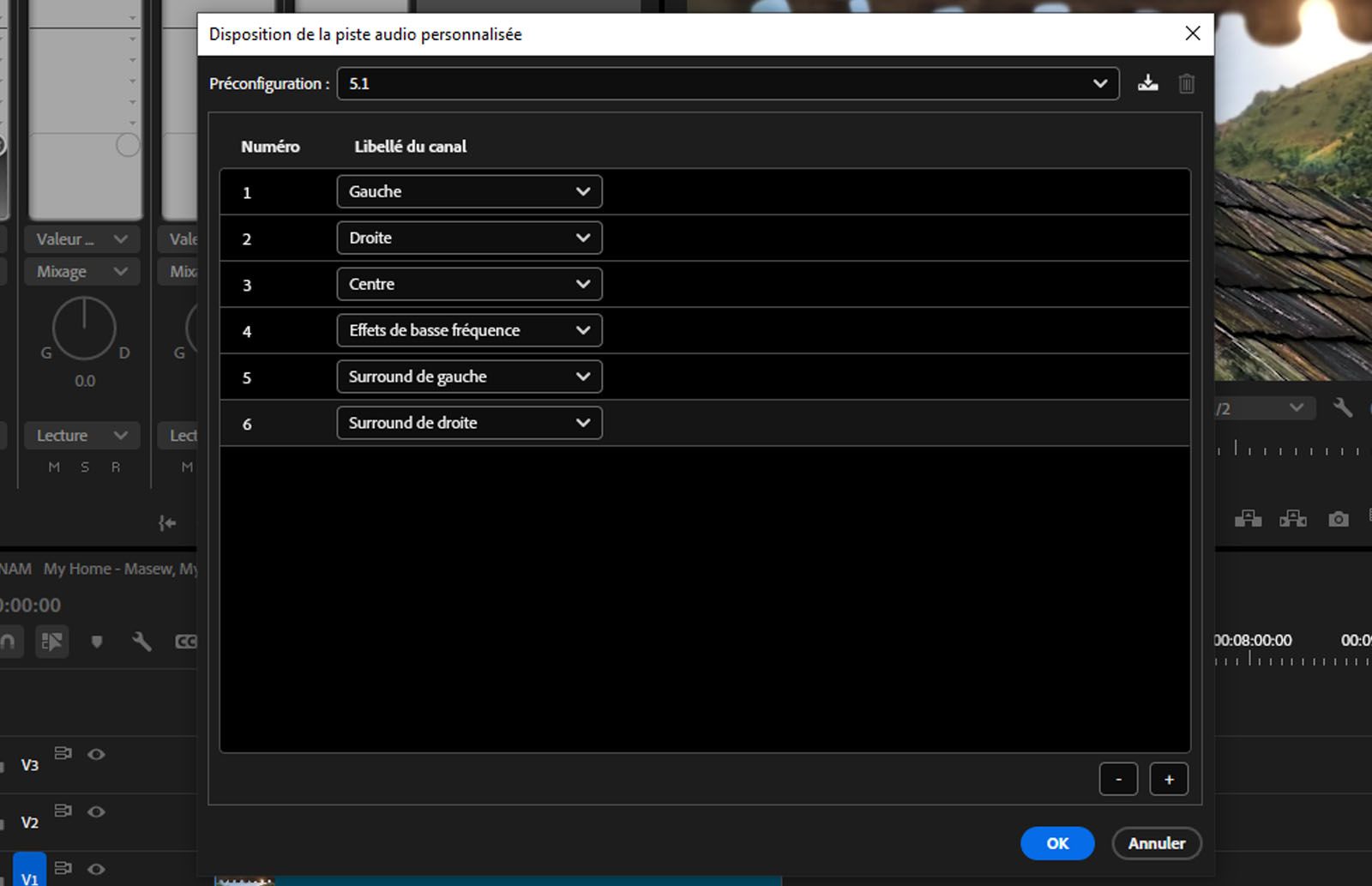Click the Numéro column header

270,147
